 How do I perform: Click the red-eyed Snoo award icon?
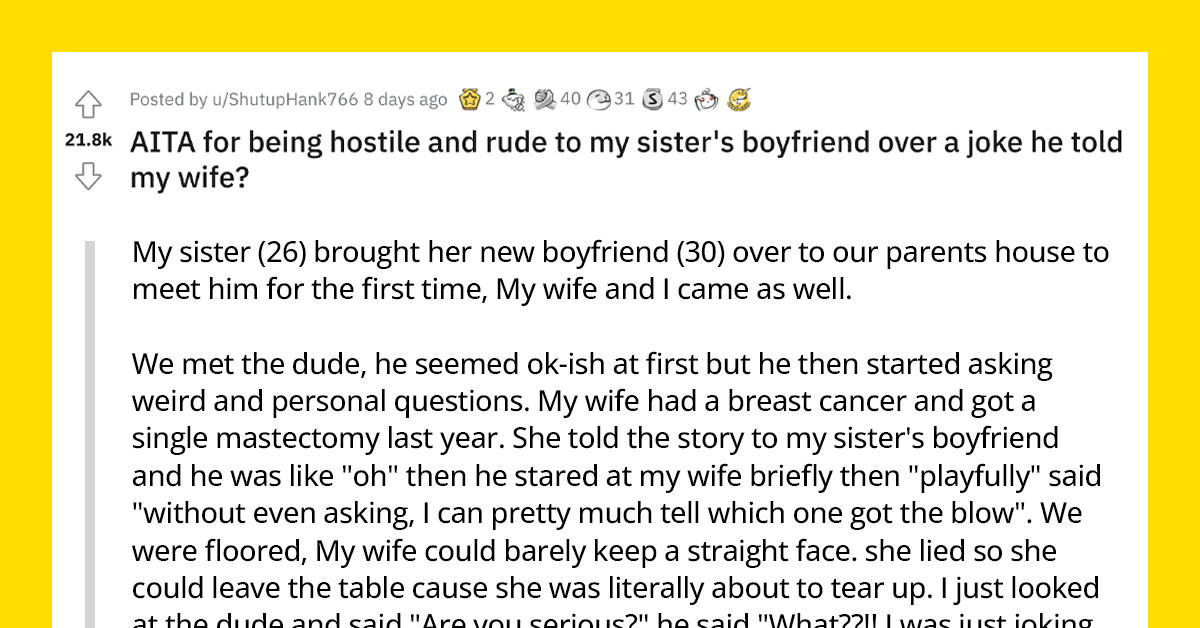(705, 99)
